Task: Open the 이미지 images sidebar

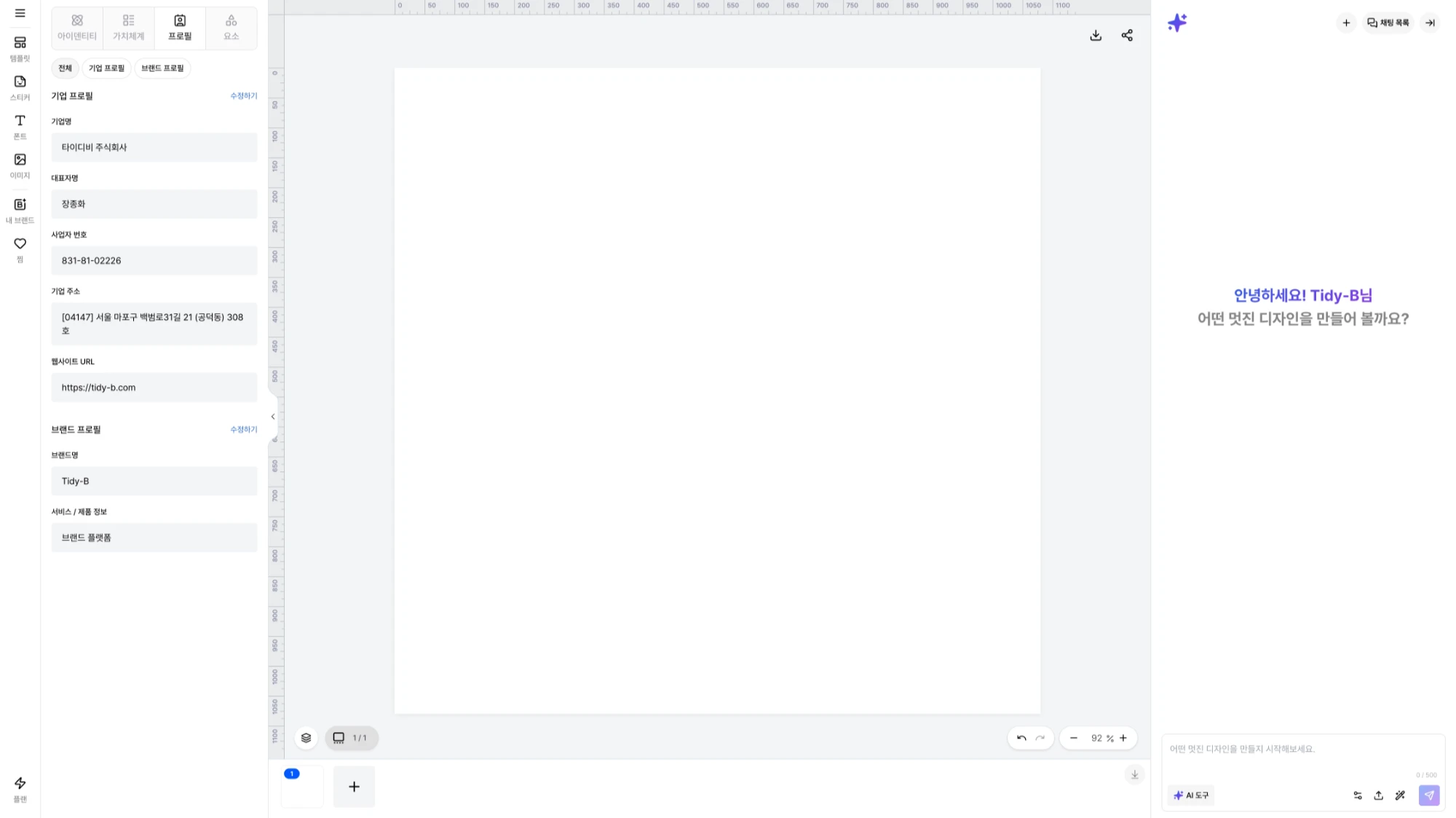Action: point(20,166)
